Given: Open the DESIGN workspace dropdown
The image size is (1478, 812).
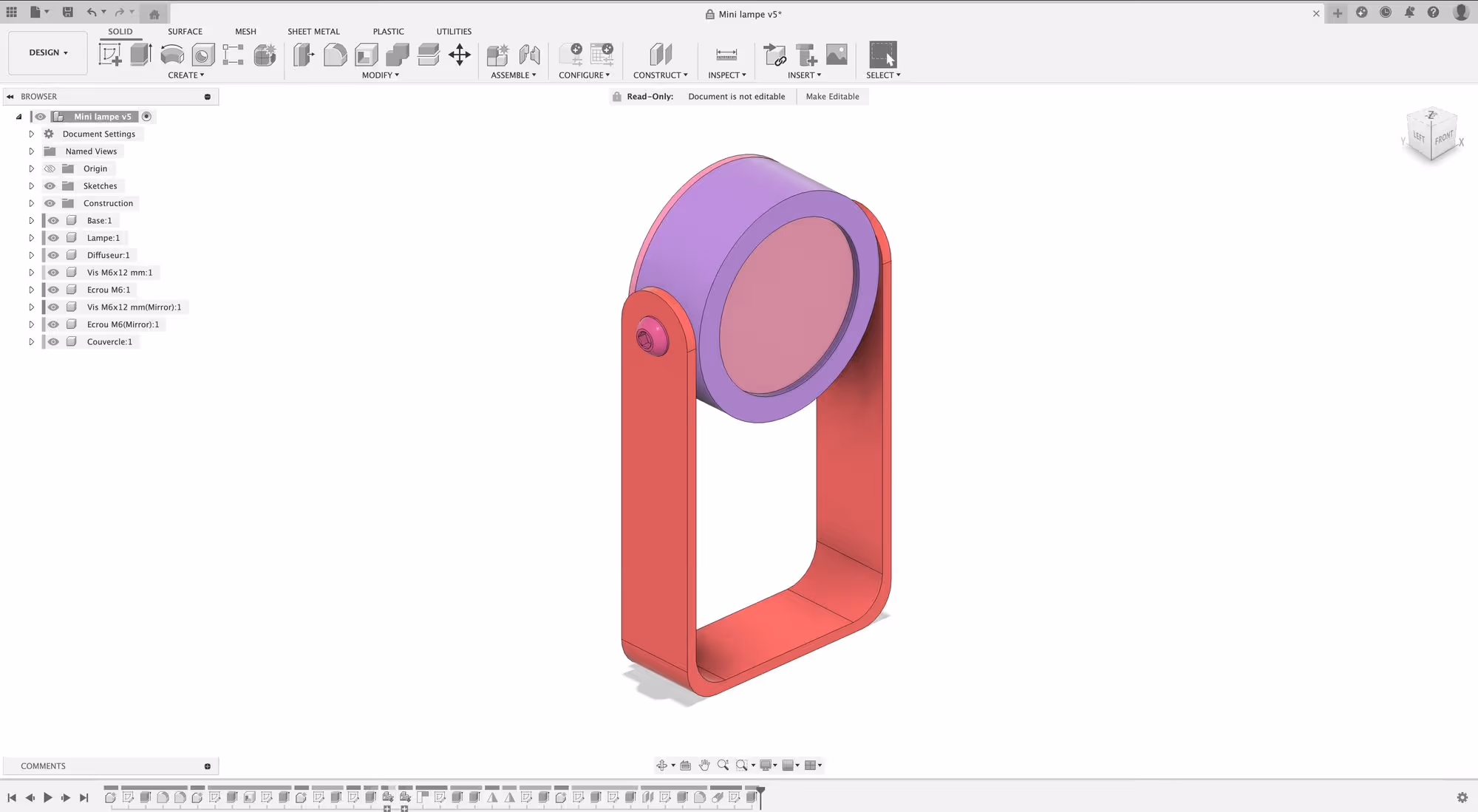Looking at the screenshot, I should coord(48,52).
